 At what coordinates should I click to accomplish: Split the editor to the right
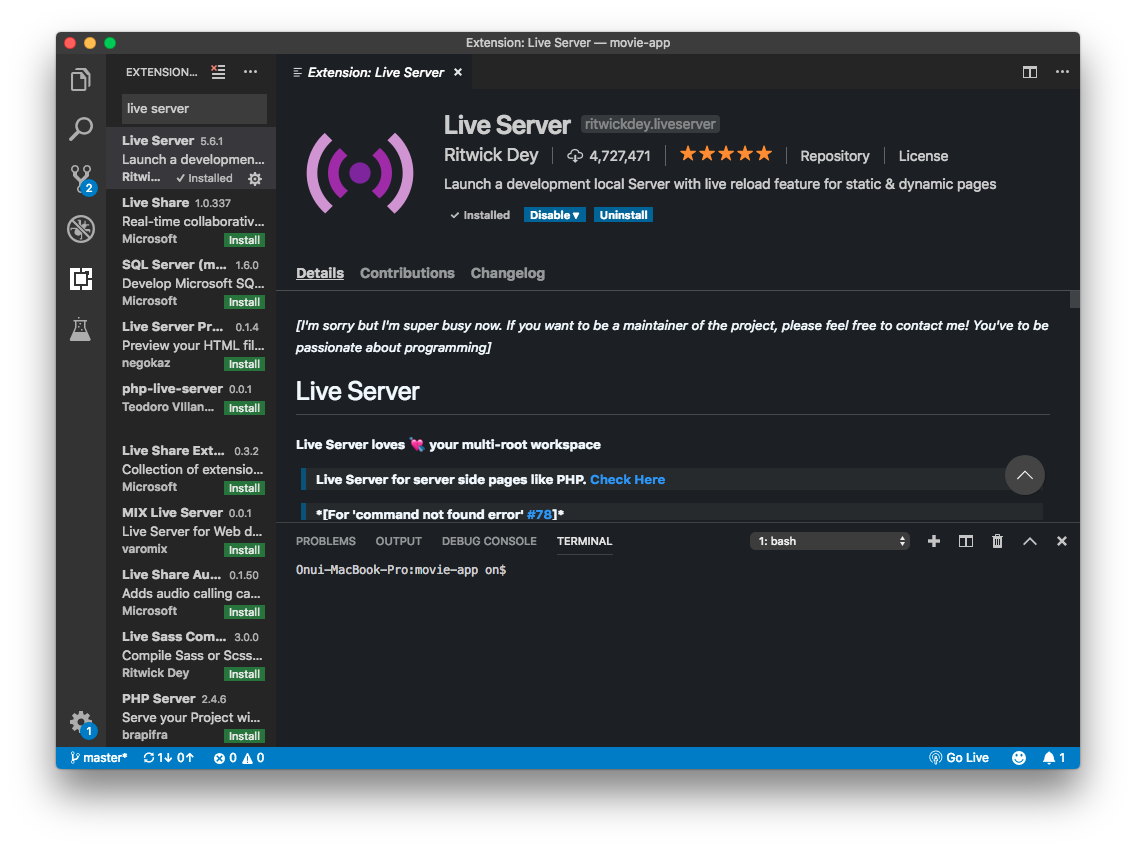pos(1030,72)
